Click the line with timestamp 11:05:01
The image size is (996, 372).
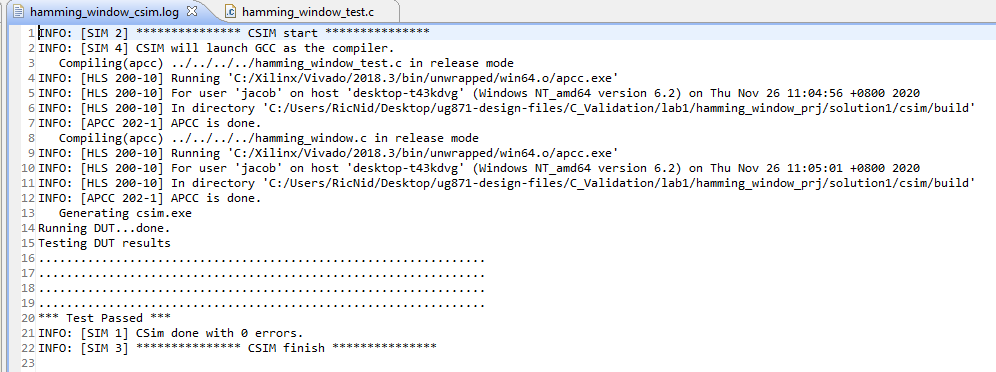pyautogui.click(x=479, y=168)
